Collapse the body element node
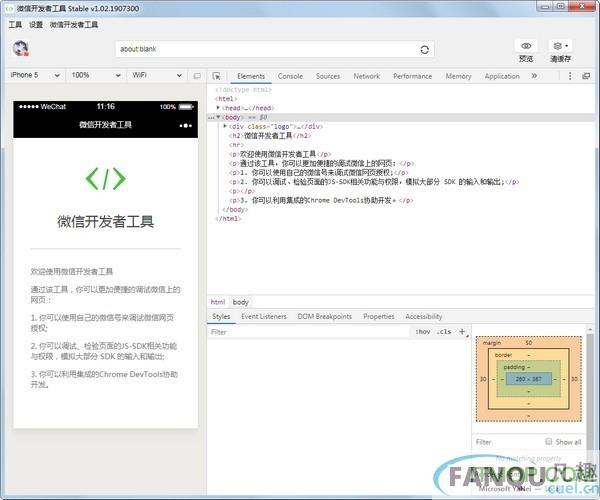Image resolution: width=600 pixels, height=500 pixels. 218,117
